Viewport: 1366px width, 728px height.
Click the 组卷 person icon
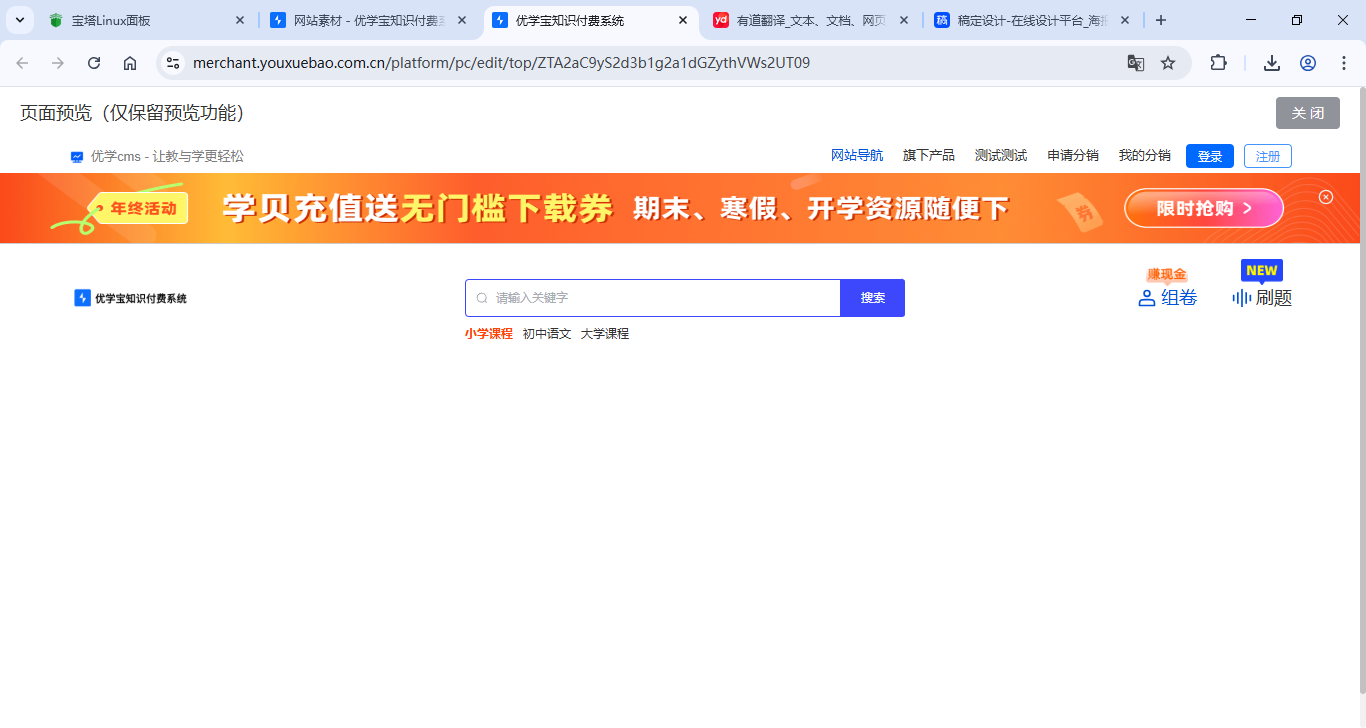point(1147,298)
